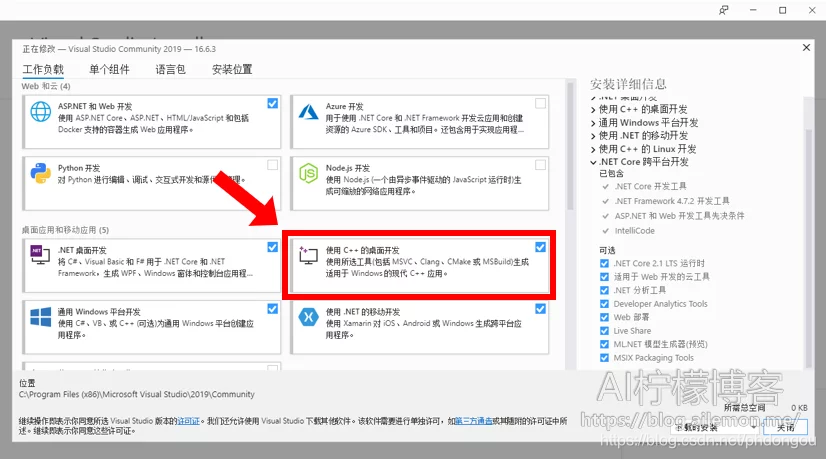Viewport: 826px width, 459px height.
Task: Toggle ML.NET 模型生成器(预览) option
Action: [604, 344]
